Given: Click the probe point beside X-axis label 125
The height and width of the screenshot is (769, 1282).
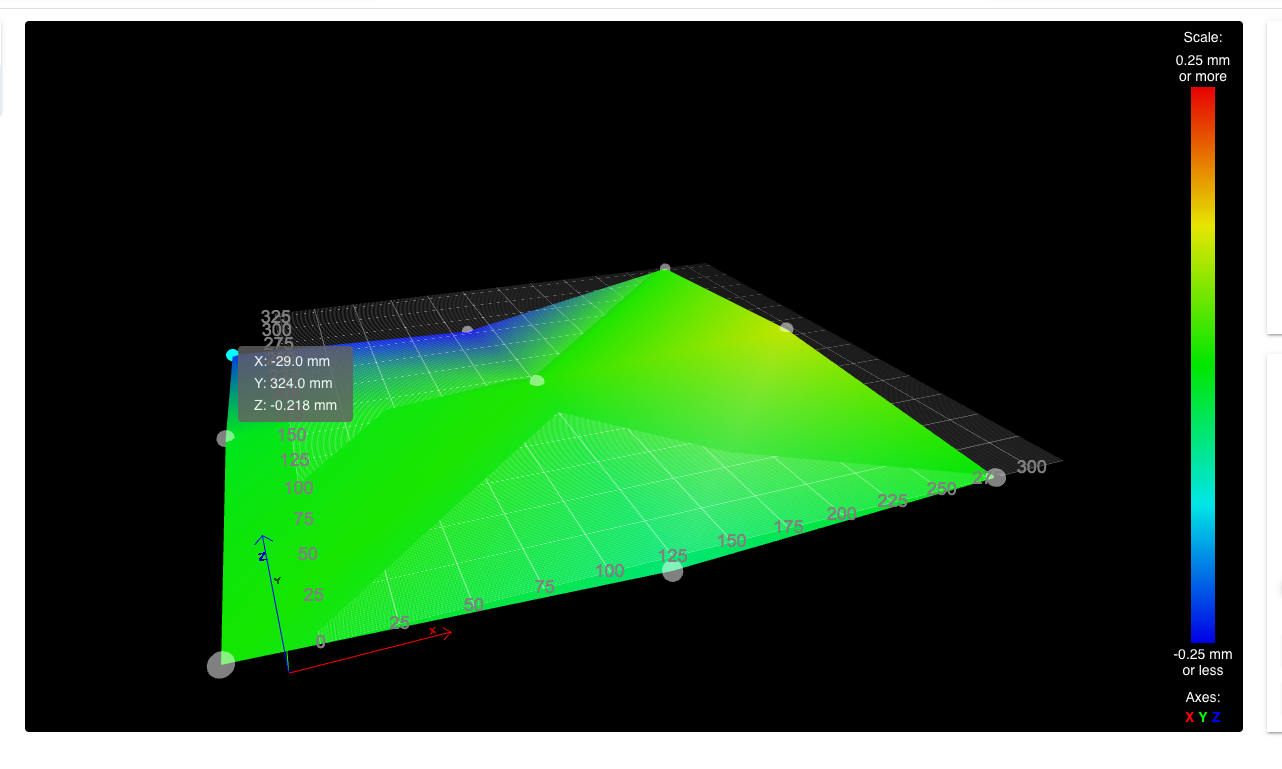Looking at the screenshot, I should (673, 571).
